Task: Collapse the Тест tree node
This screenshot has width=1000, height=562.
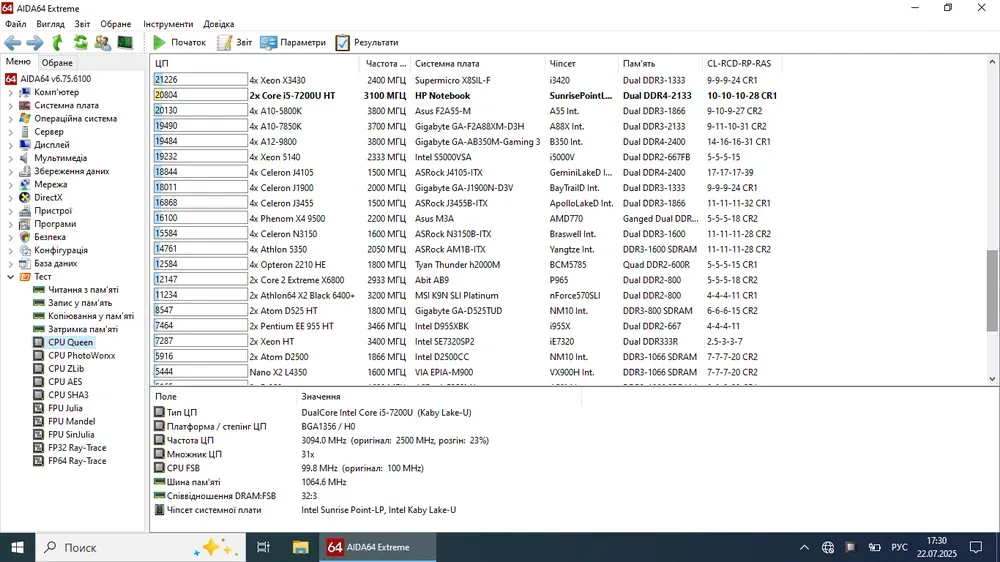Action: pos(11,276)
